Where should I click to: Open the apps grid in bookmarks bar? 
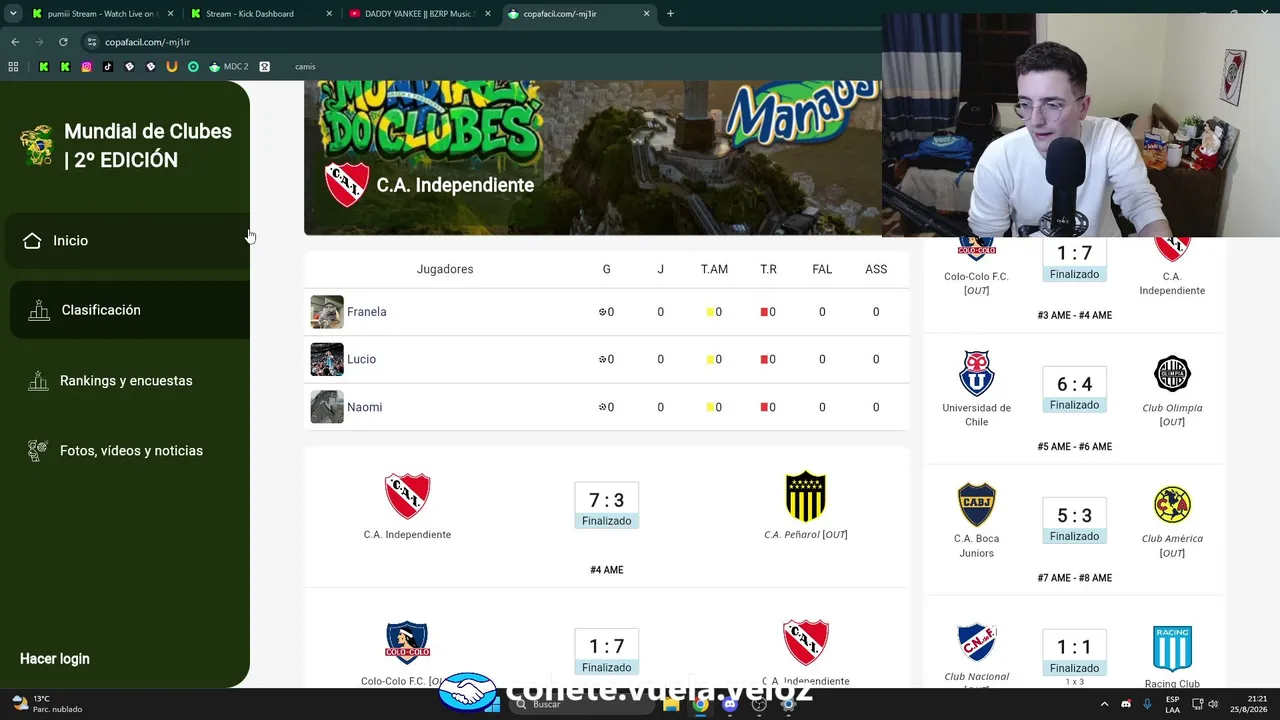tap(13, 67)
